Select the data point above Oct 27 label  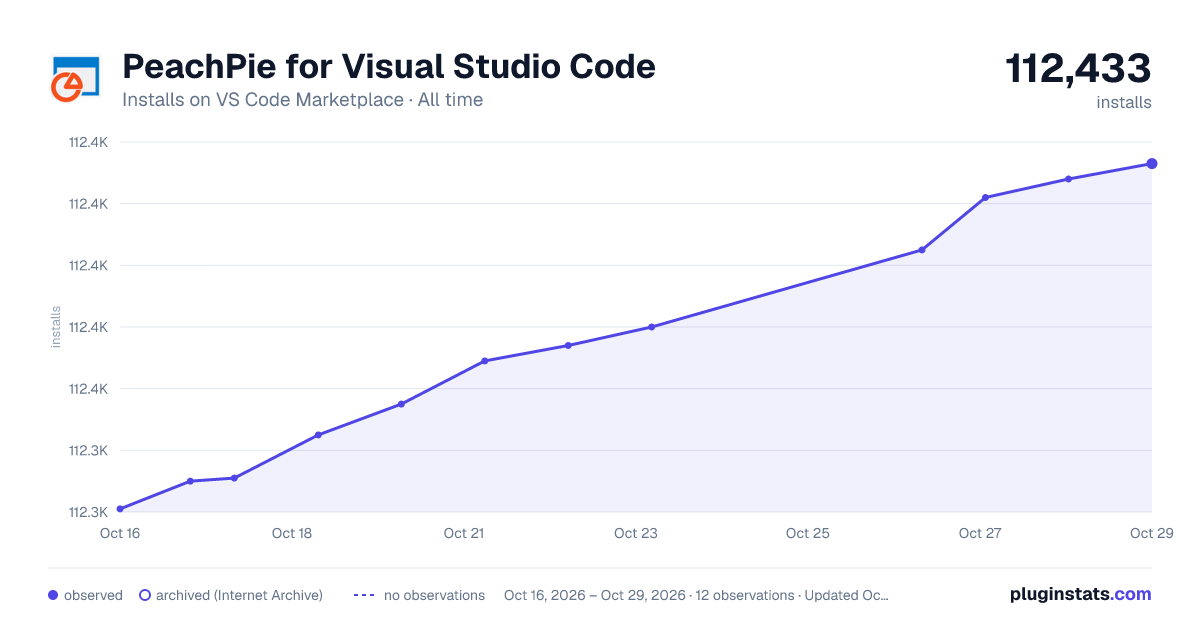pos(985,198)
